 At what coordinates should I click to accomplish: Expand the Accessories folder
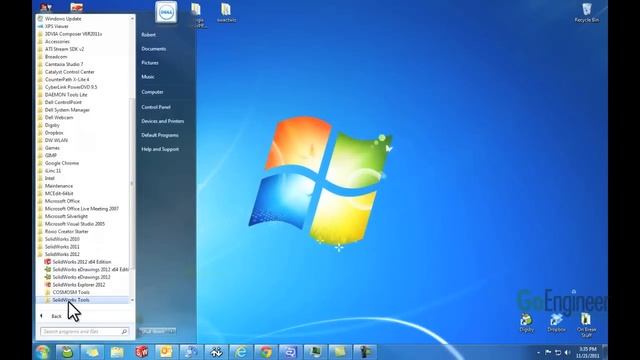pos(57,42)
